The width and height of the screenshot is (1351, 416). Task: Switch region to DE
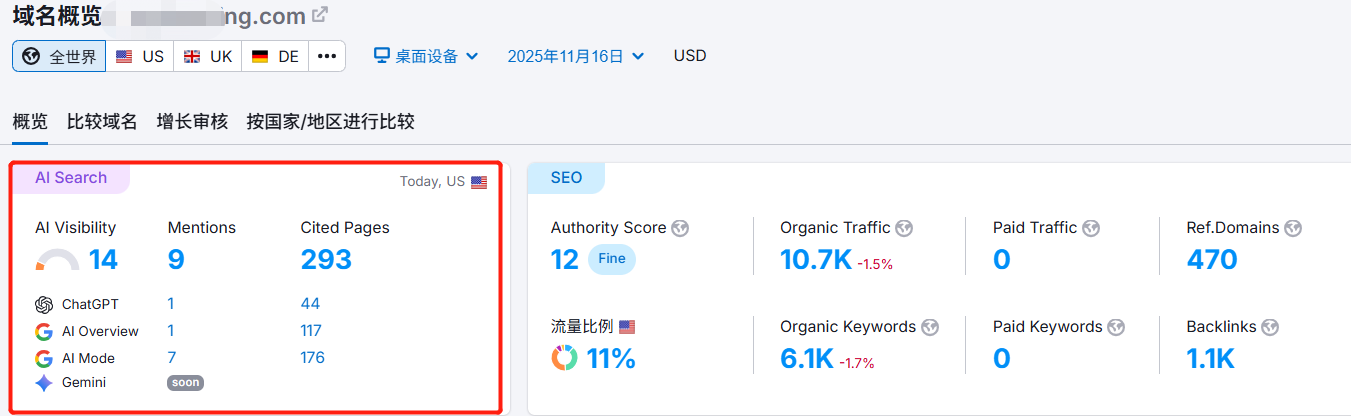click(275, 56)
